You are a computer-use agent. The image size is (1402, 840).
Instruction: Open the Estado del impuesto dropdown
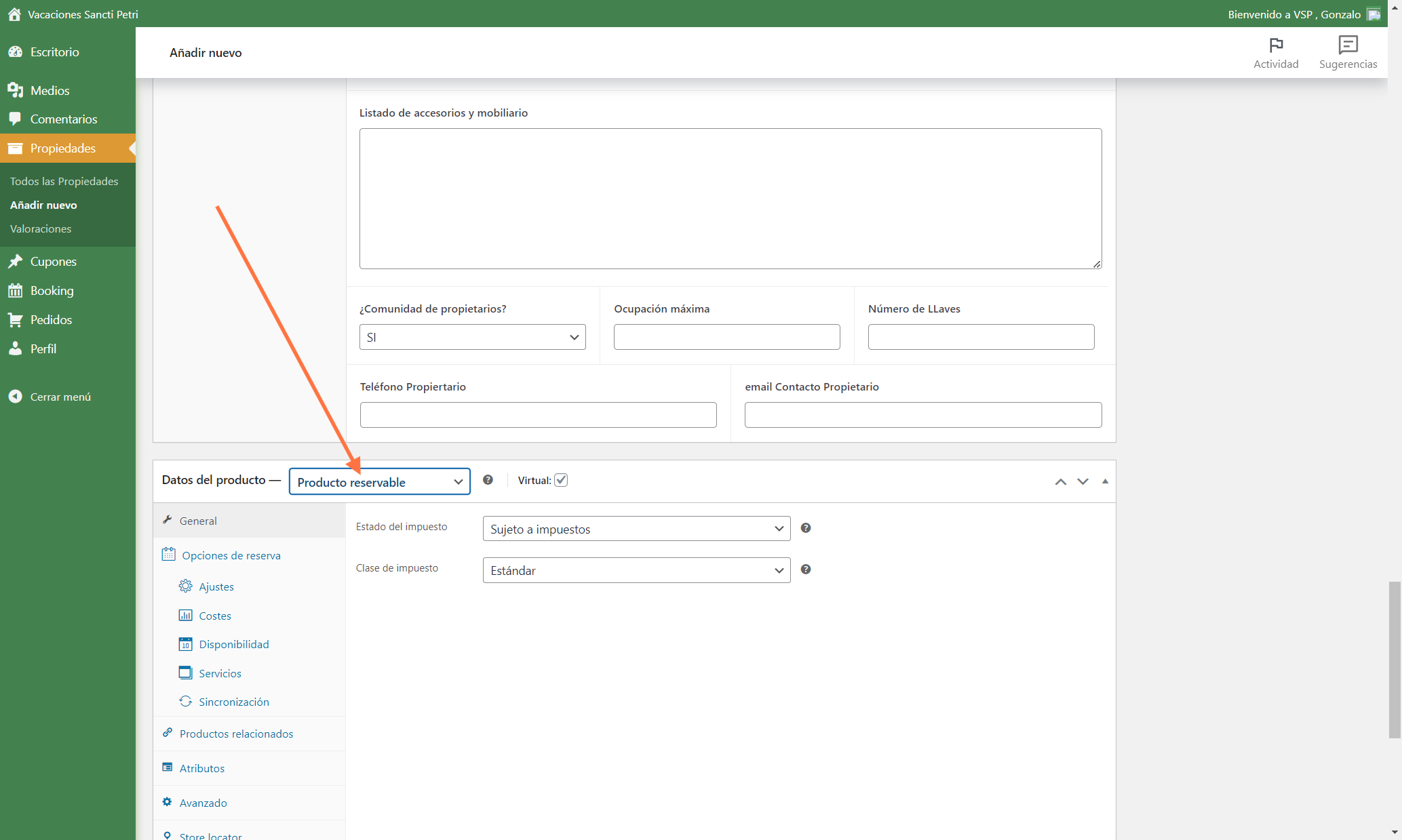[637, 529]
